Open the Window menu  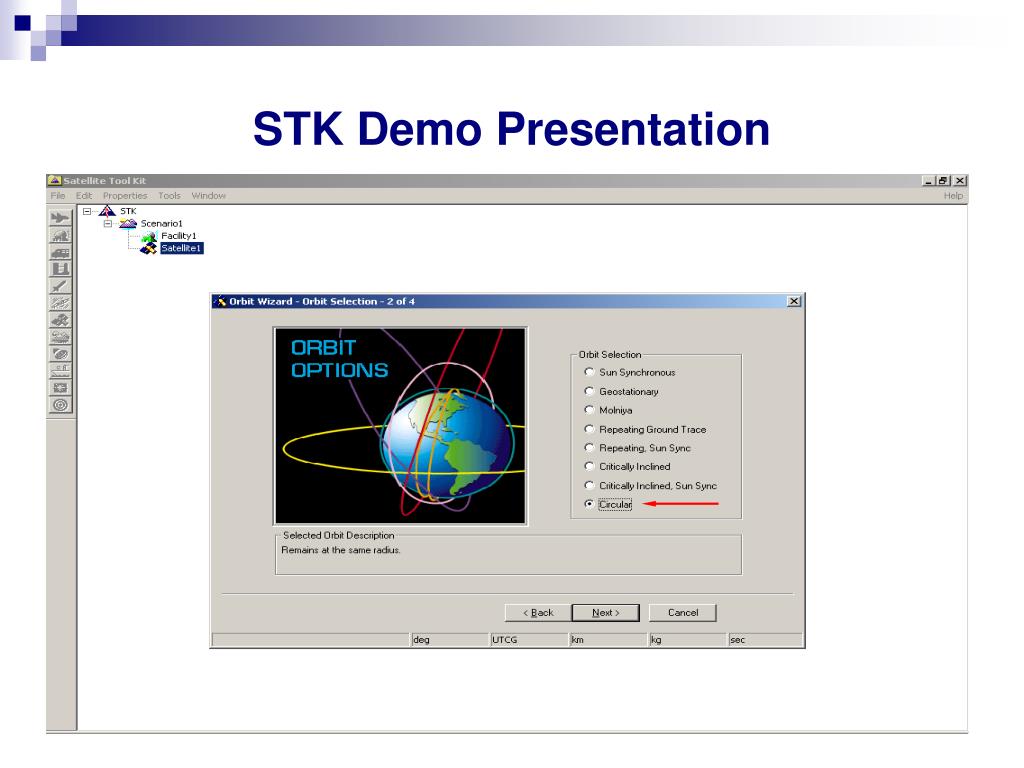(208, 196)
